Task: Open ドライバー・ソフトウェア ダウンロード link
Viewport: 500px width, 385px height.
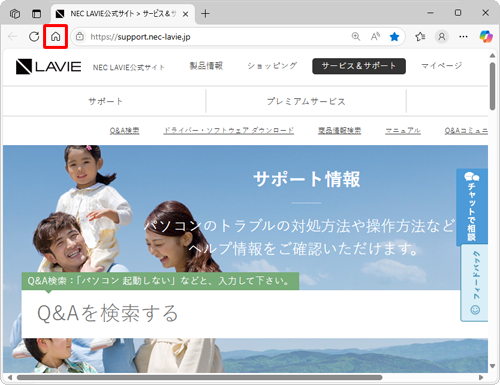Action: tap(229, 131)
